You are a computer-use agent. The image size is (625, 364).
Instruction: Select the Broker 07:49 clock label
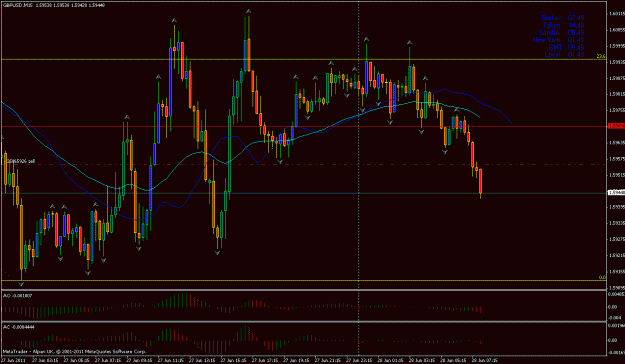563,18
